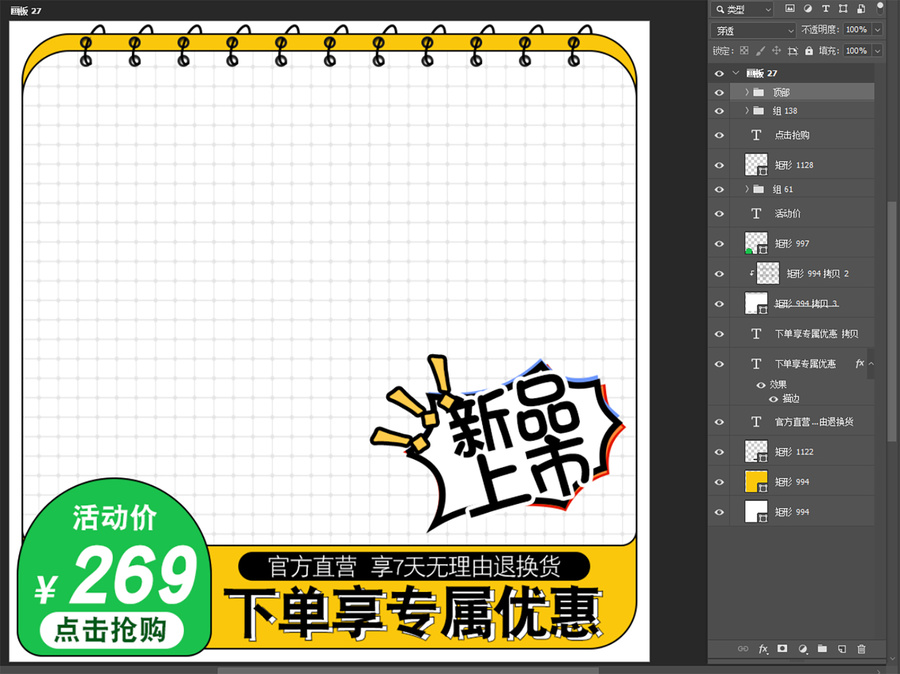Toggle visibility of 效果 effects

tap(761, 385)
